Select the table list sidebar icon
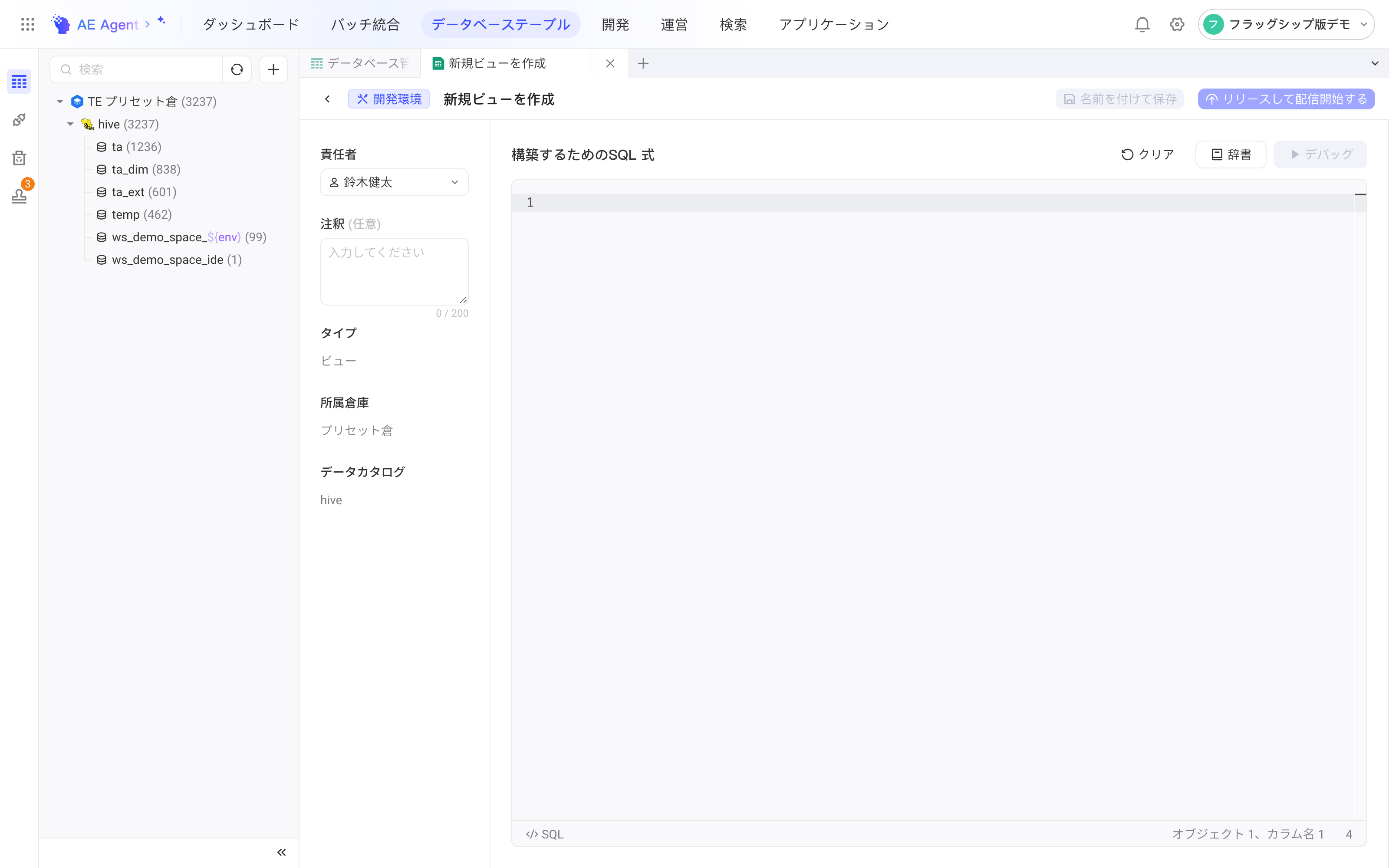The height and width of the screenshot is (868, 1389). [x=19, y=82]
